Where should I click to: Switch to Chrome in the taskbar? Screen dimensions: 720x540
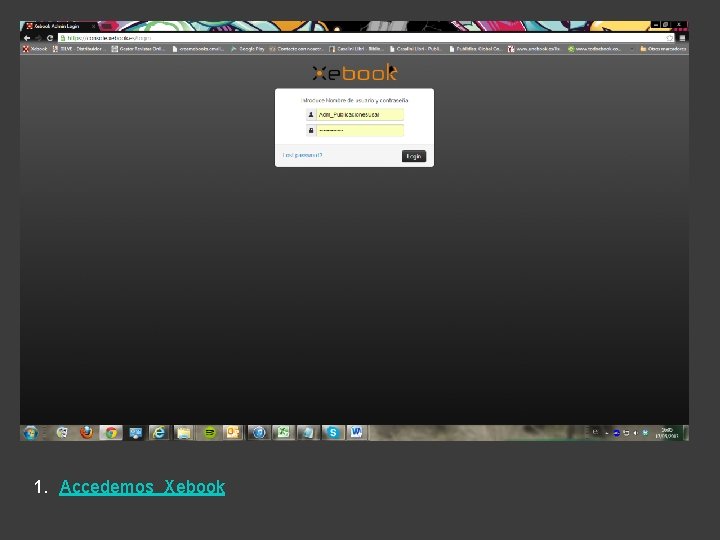coord(111,433)
